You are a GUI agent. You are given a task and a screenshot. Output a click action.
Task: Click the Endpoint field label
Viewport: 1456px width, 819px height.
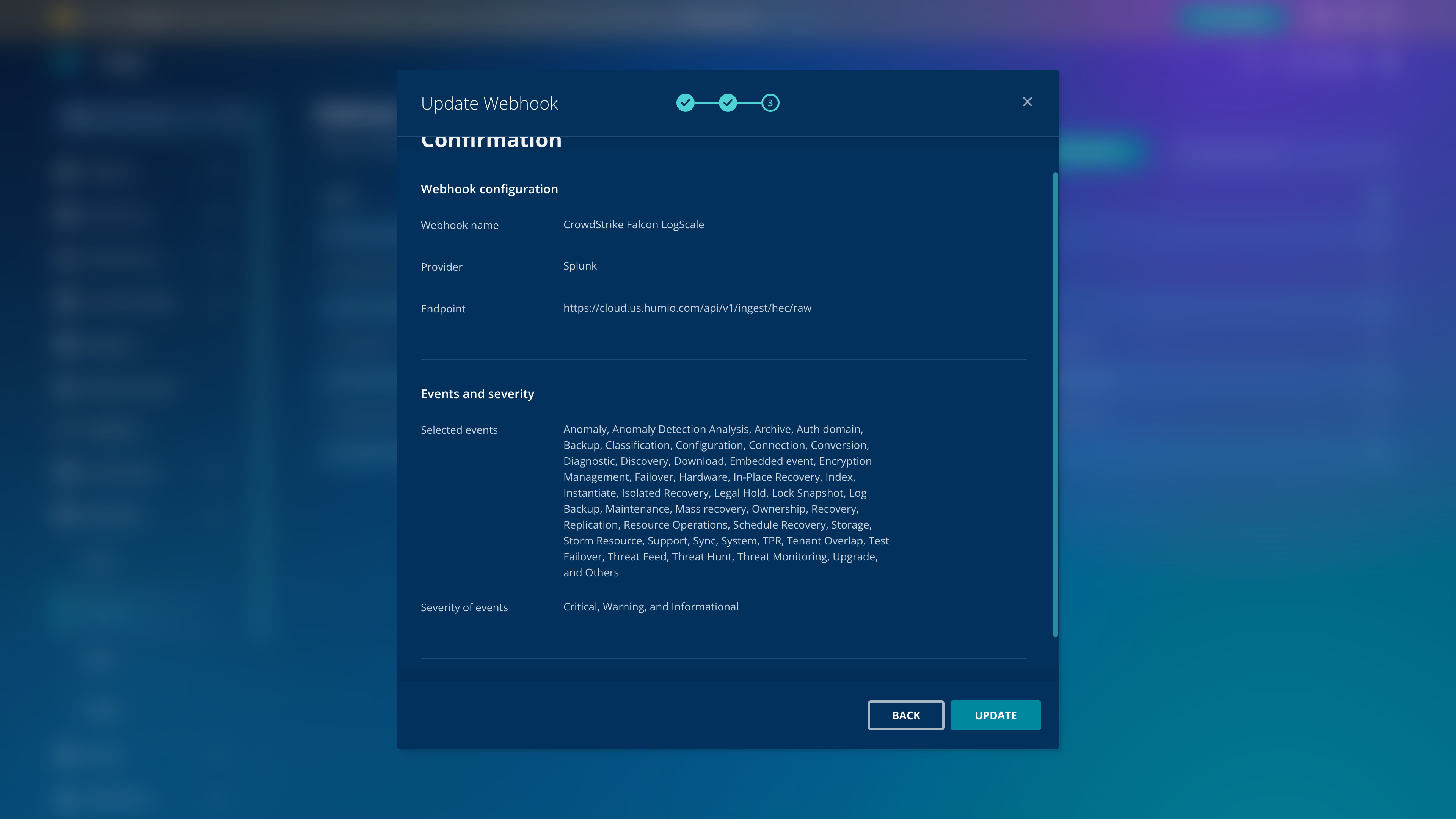pyautogui.click(x=442, y=309)
